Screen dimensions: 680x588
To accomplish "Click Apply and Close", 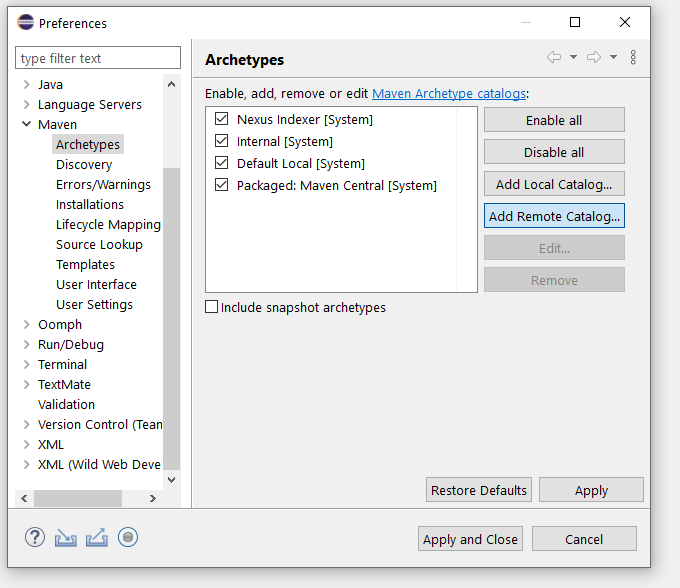I will (x=470, y=539).
